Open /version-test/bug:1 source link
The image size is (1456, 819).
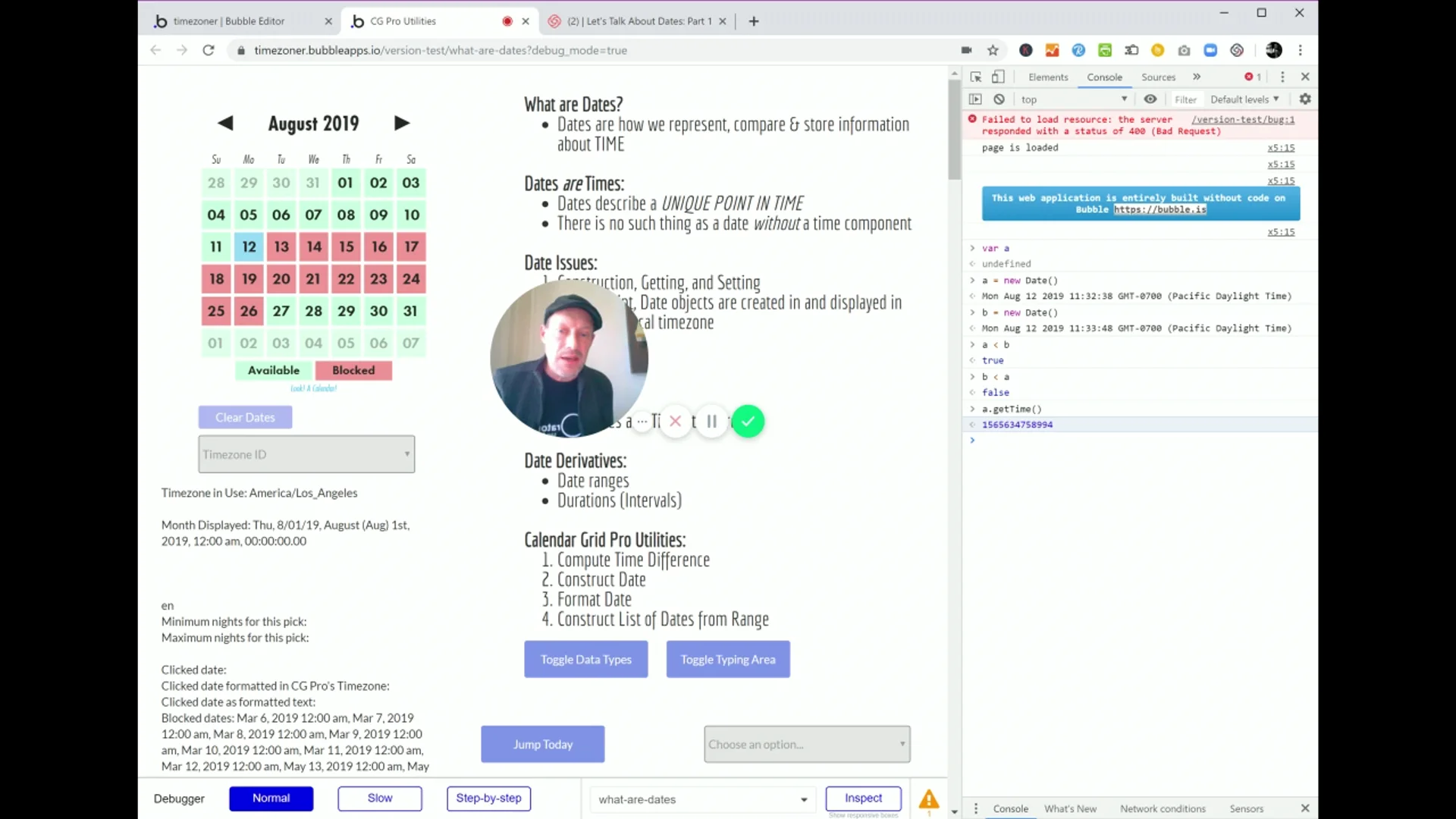[1243, 119]
